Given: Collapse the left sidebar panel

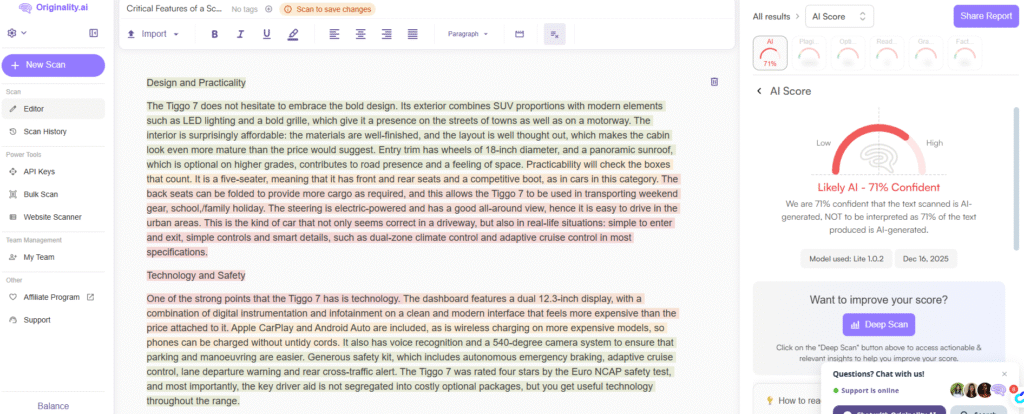Looking at the screenshot, I should 93,33.
